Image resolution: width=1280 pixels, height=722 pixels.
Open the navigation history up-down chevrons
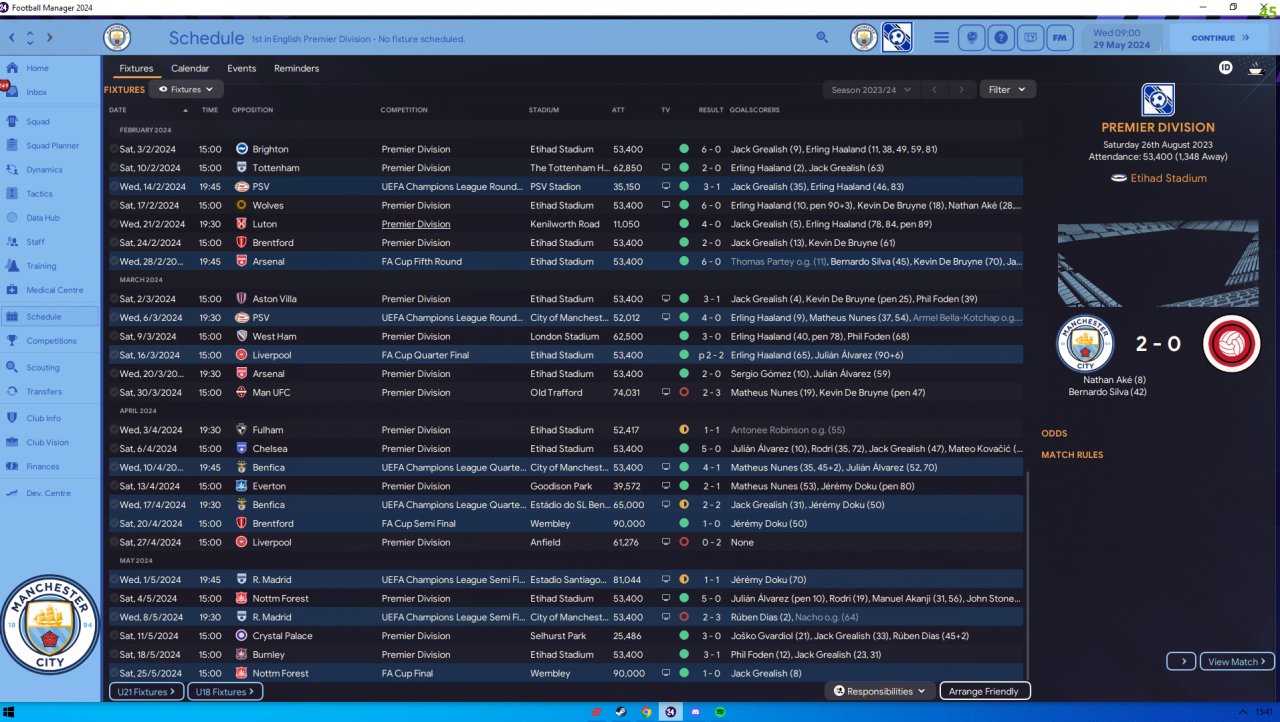(x=30, y=38)
